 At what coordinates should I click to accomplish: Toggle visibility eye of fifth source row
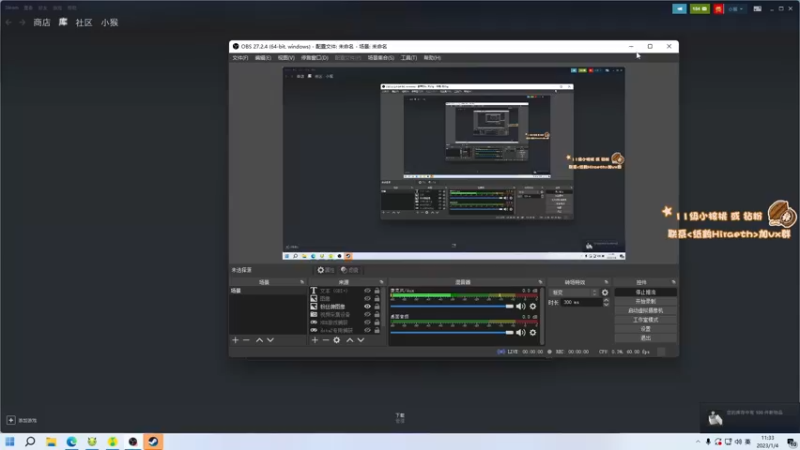tap(367, 322)
